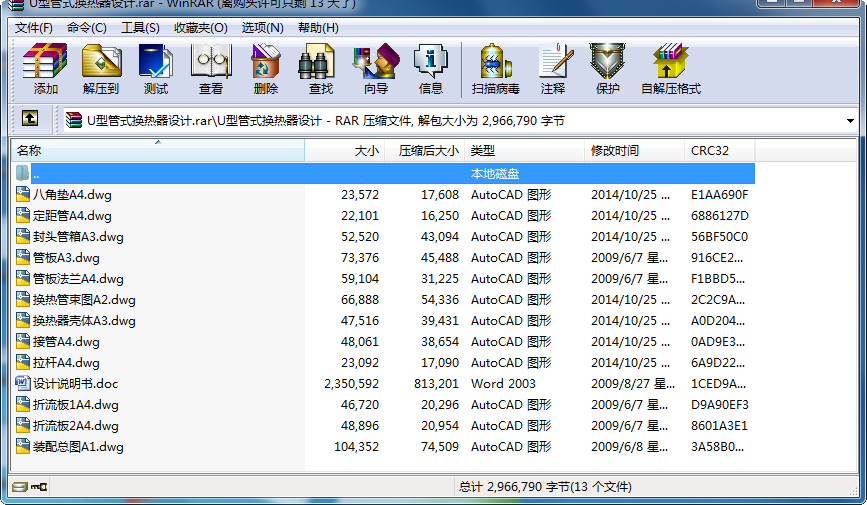867x505 pixels.
Task: Sort by 大小 column header
Action: pos(344,150)
